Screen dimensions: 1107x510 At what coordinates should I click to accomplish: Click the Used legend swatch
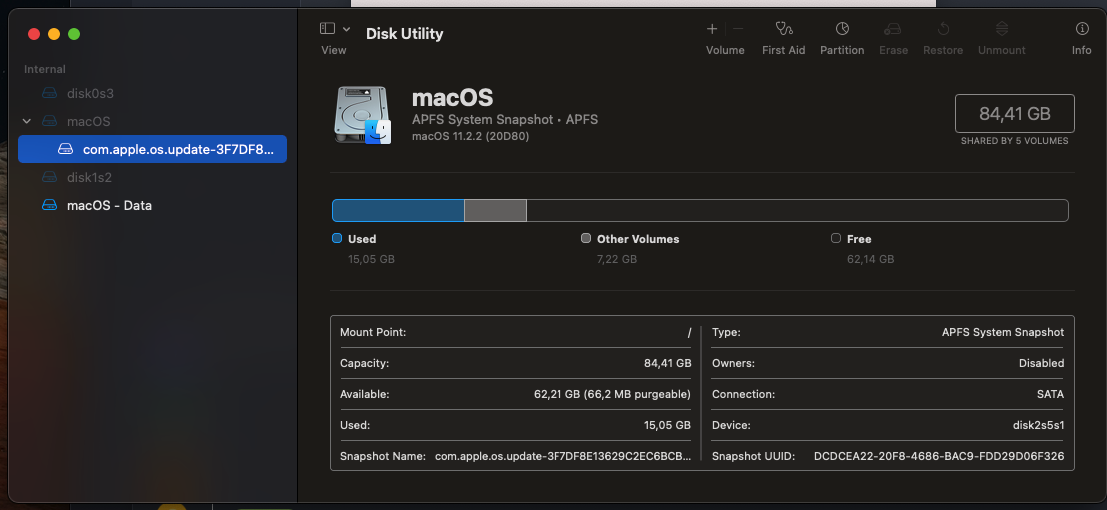tap(337, 239)
